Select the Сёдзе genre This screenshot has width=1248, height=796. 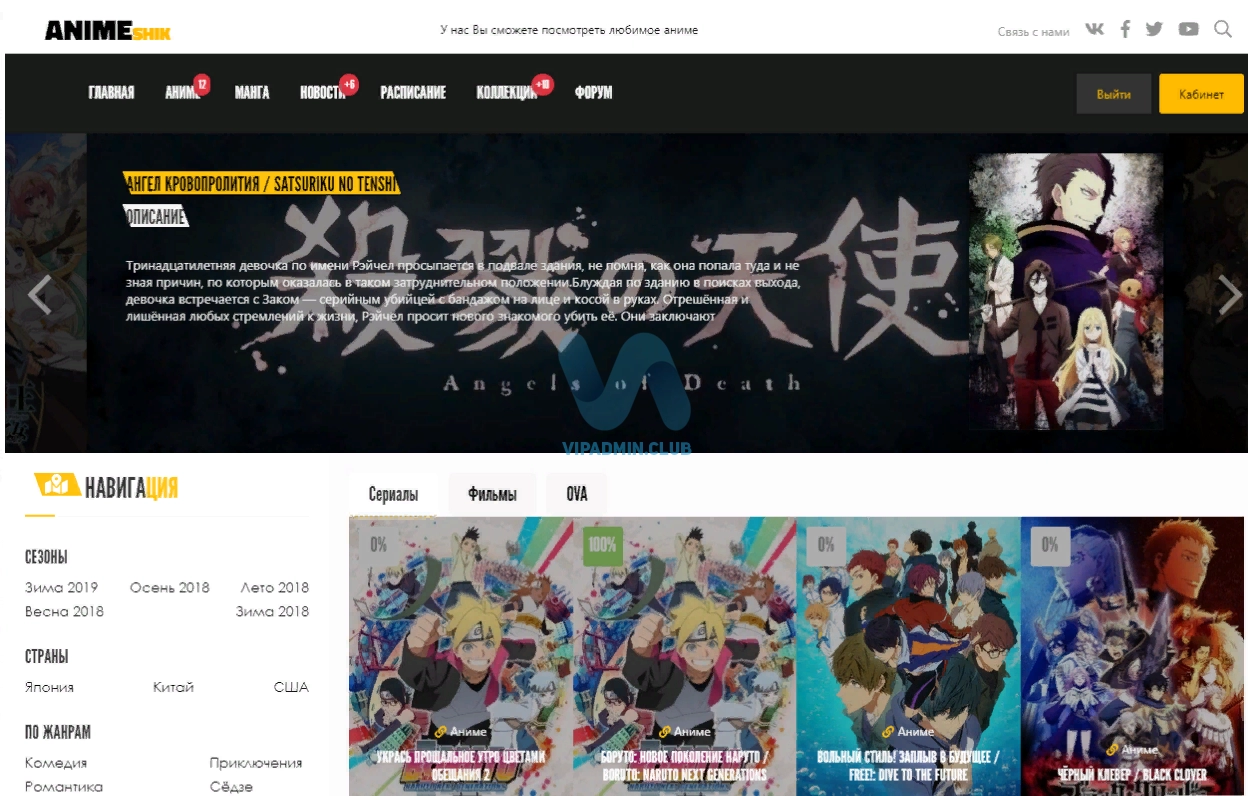[x=231, y=788]
